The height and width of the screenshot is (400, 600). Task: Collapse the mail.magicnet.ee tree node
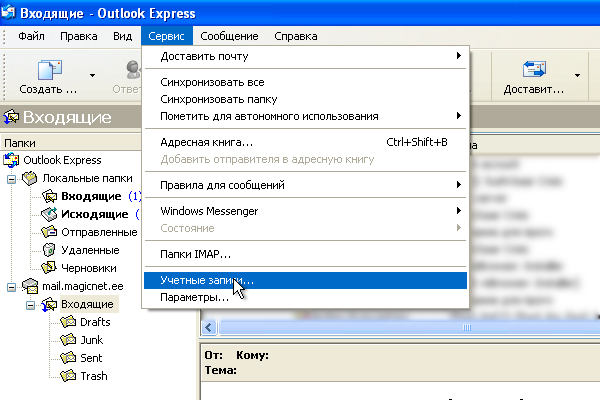coord(11,287)
